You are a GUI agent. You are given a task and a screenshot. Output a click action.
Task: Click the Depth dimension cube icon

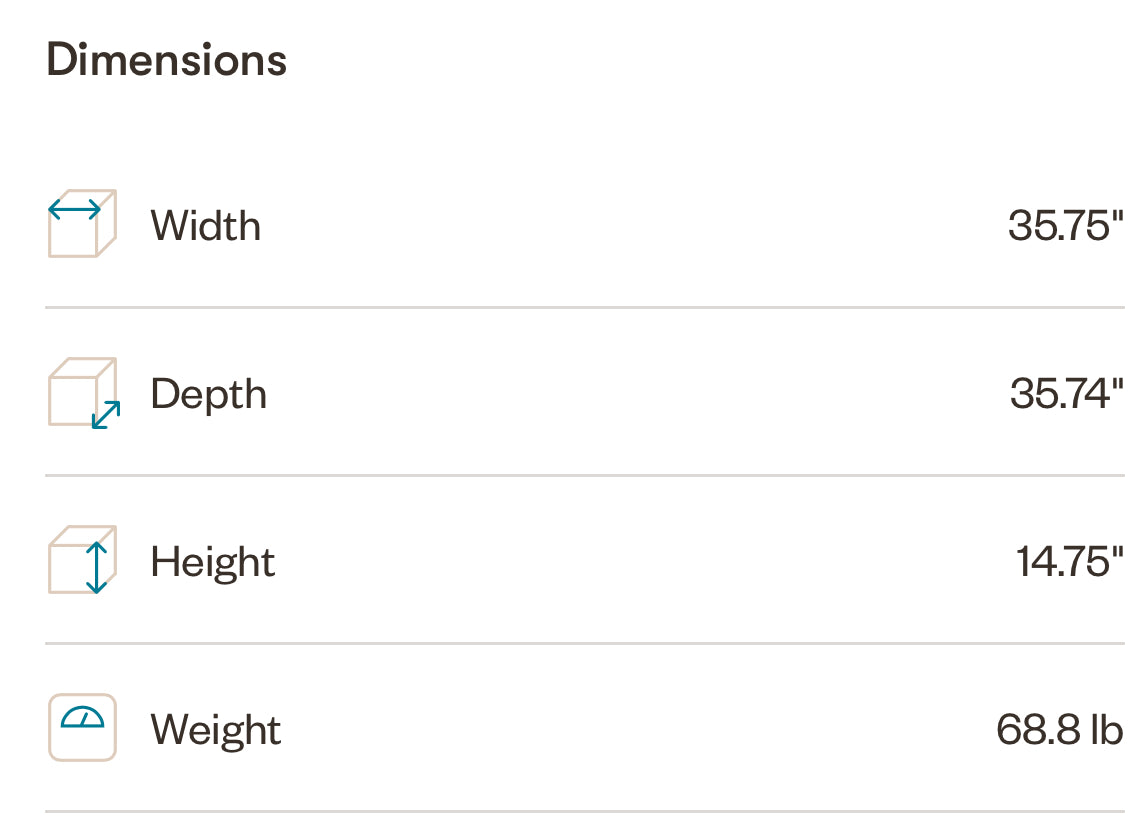[82, 393]
